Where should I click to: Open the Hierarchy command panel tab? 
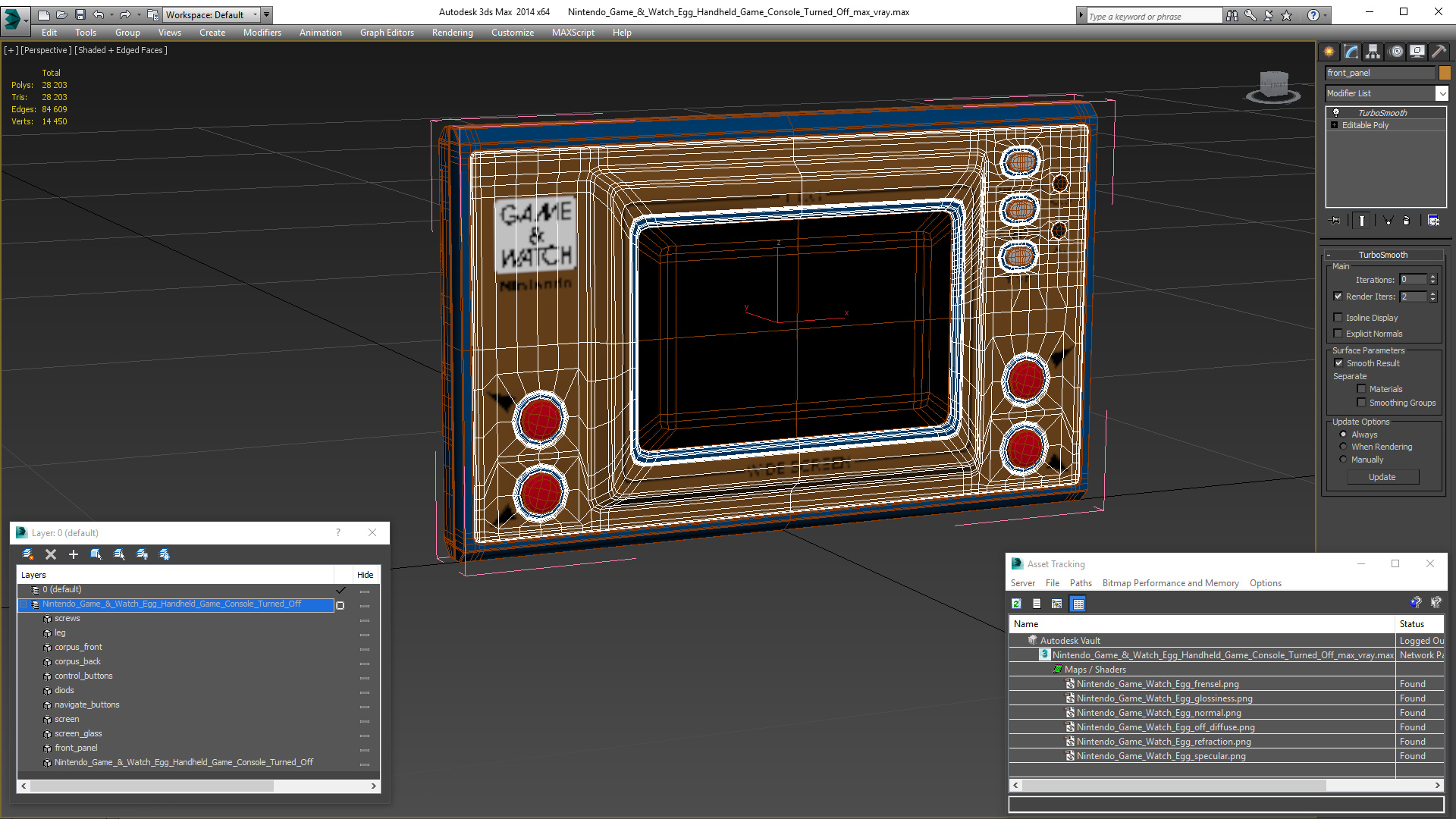pos(1373,52)
